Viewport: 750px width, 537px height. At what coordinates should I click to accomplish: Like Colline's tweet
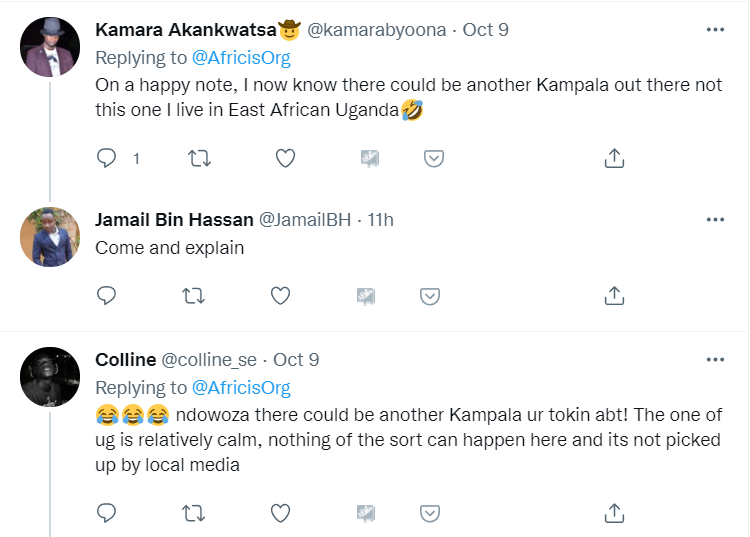(x=282, y=513)
